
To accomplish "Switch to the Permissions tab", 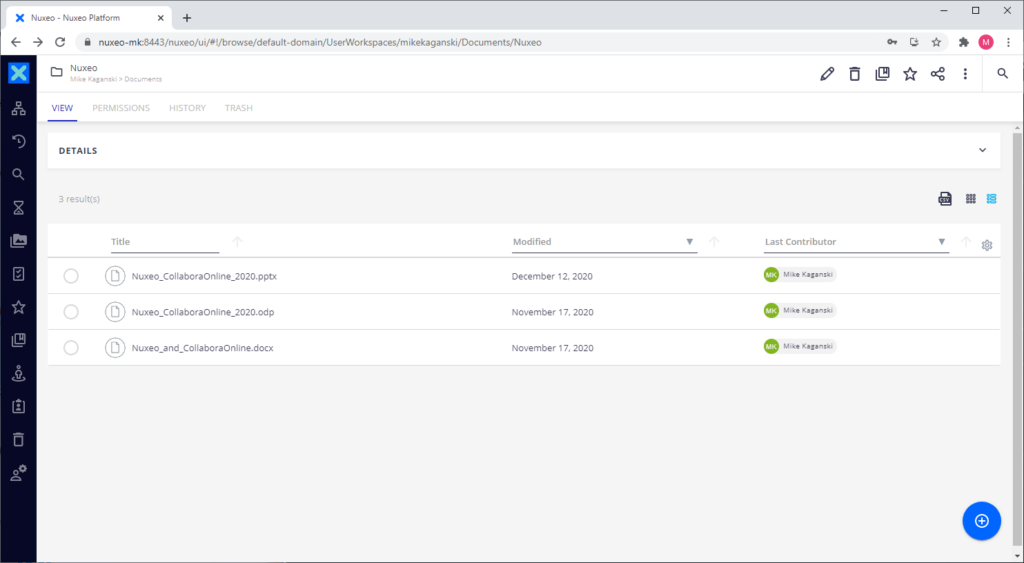I will pos(121,108).
